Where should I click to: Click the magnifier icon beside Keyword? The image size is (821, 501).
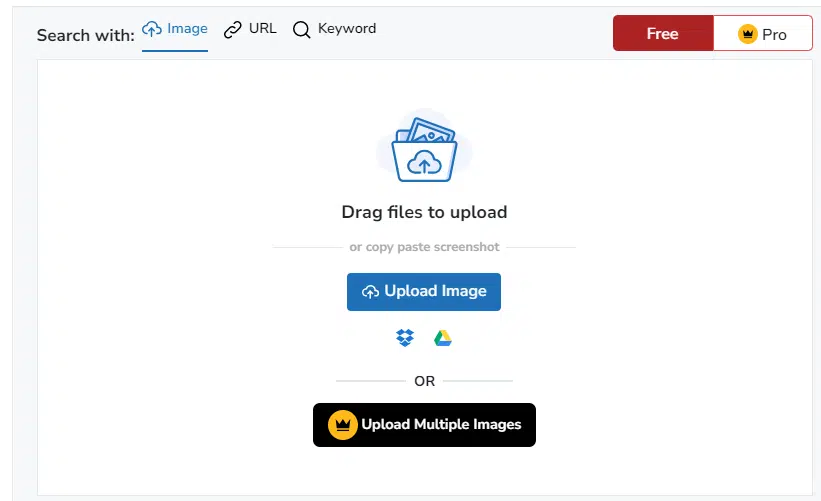click(x=301, y=30)
